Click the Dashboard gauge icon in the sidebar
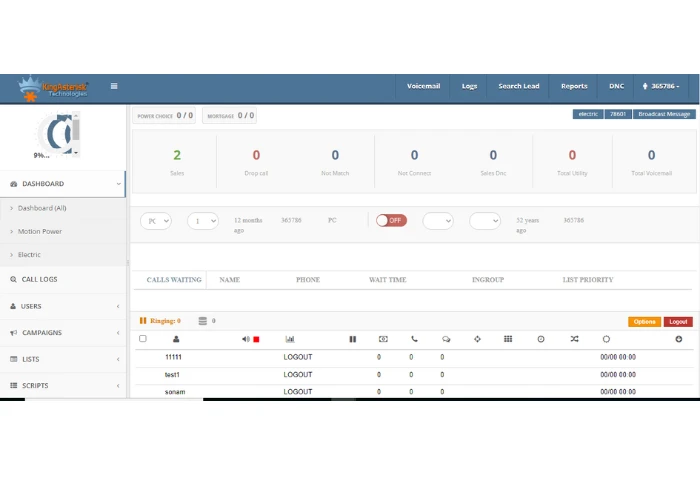Screen dimensions: 700x500 coord(13,184)
